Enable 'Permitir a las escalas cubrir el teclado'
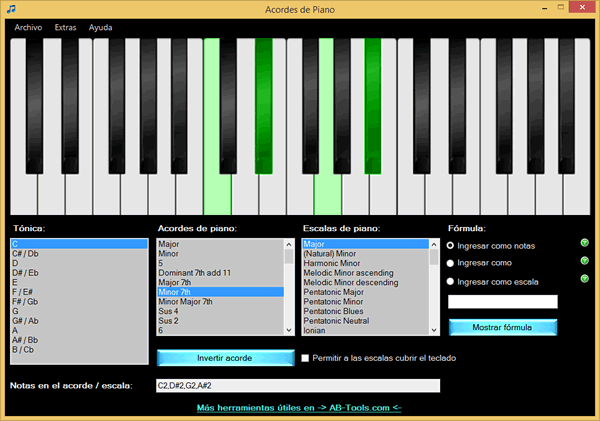600x421 pixels. 305,358
